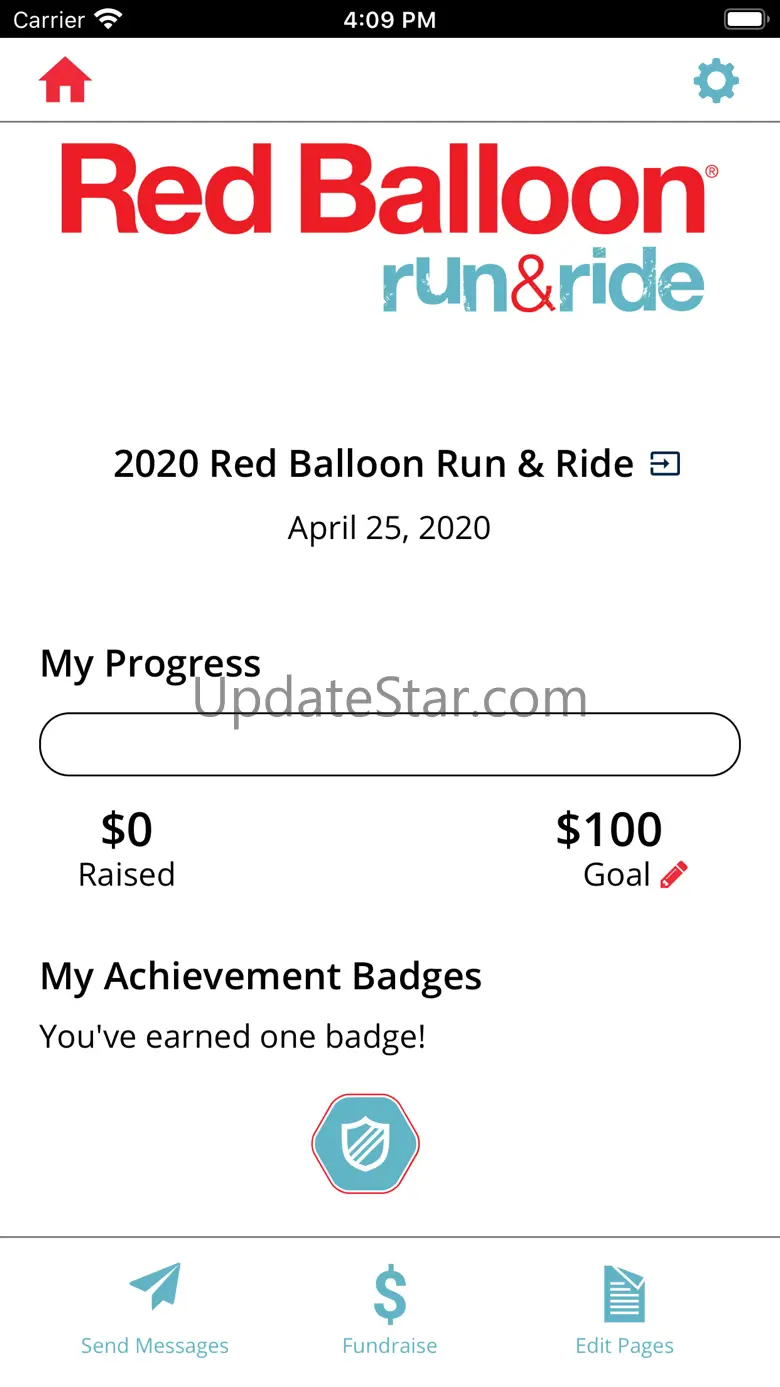Click the event switch icon beside title
The width and height of the screenshot is (780, 1387).
point(665,464)
